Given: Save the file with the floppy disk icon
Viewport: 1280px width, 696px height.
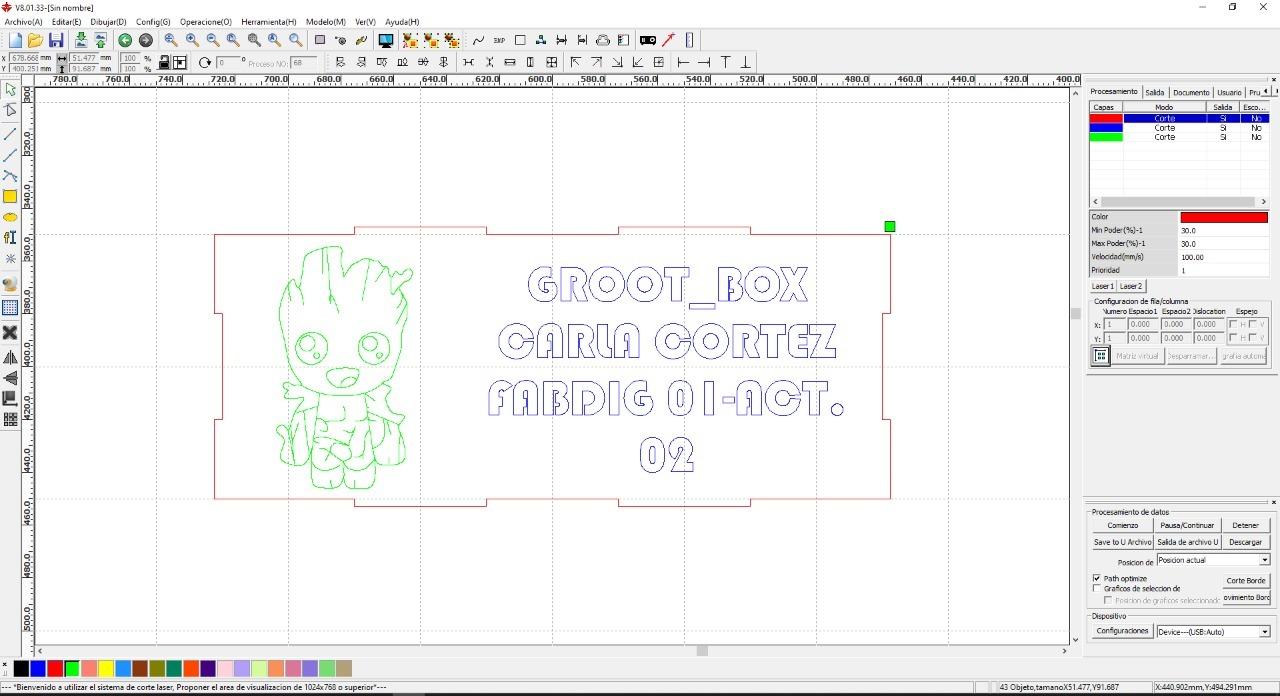Looking at the screenshot, I should pyautogui.click(x=56, y=40).
